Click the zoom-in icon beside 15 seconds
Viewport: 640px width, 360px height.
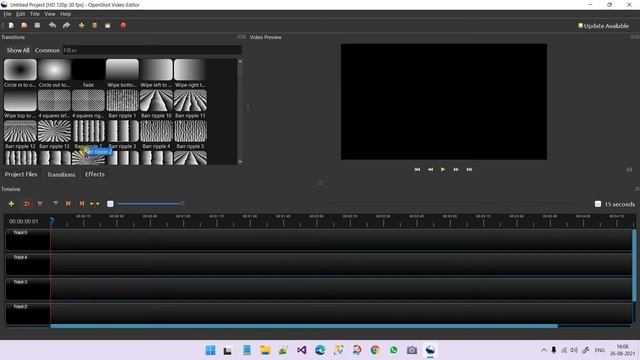click(x=598, y=204)
